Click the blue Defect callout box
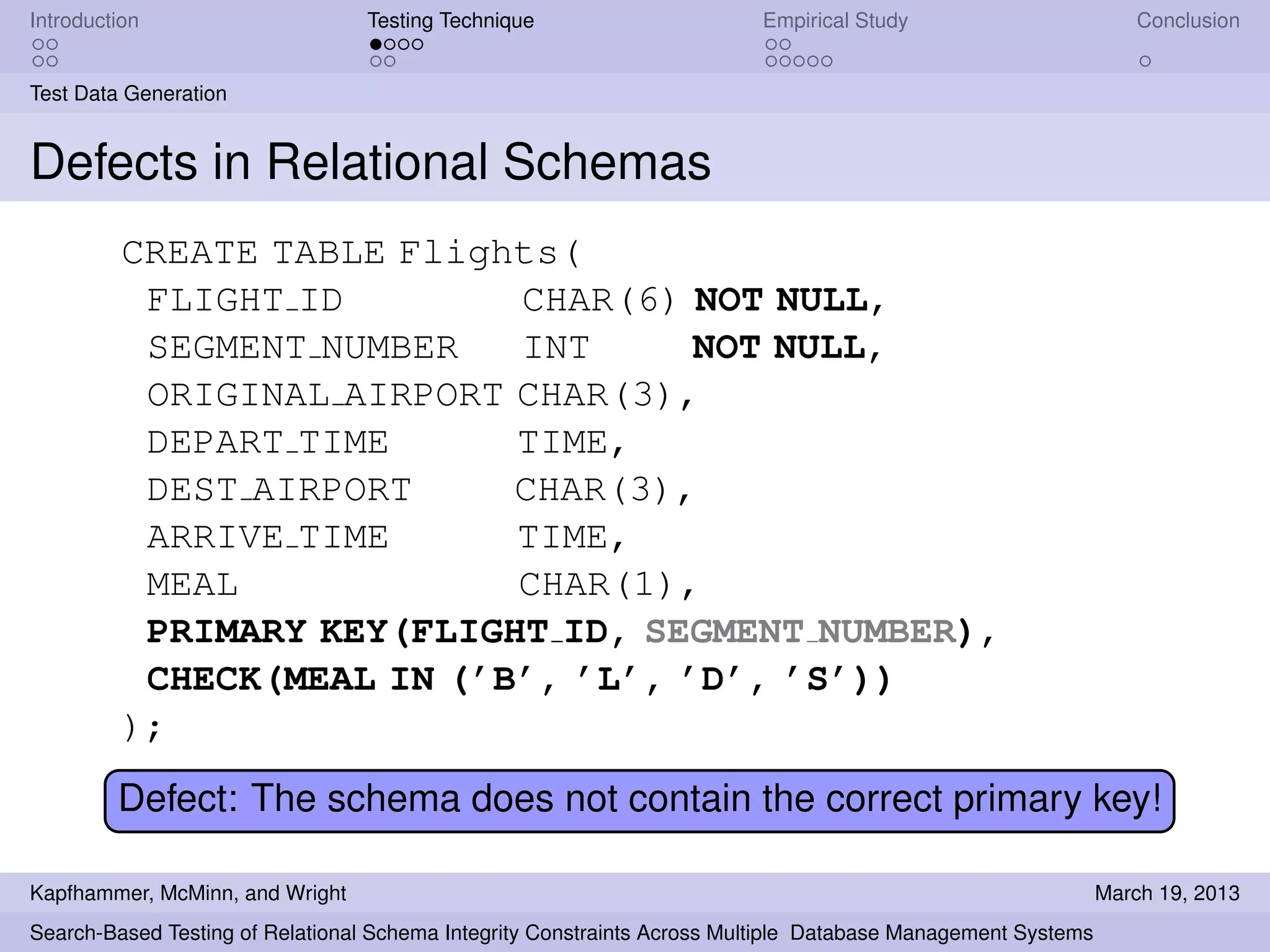The image size is (1270, 952). tap(639, 801)
